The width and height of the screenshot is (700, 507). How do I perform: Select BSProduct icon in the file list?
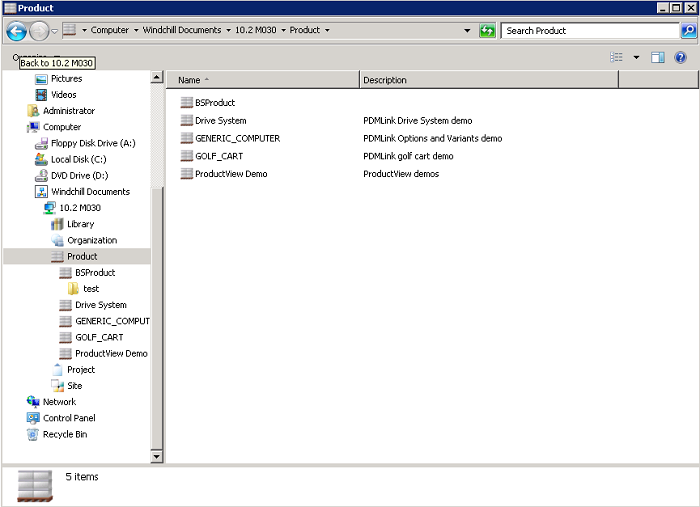point(186,102)
